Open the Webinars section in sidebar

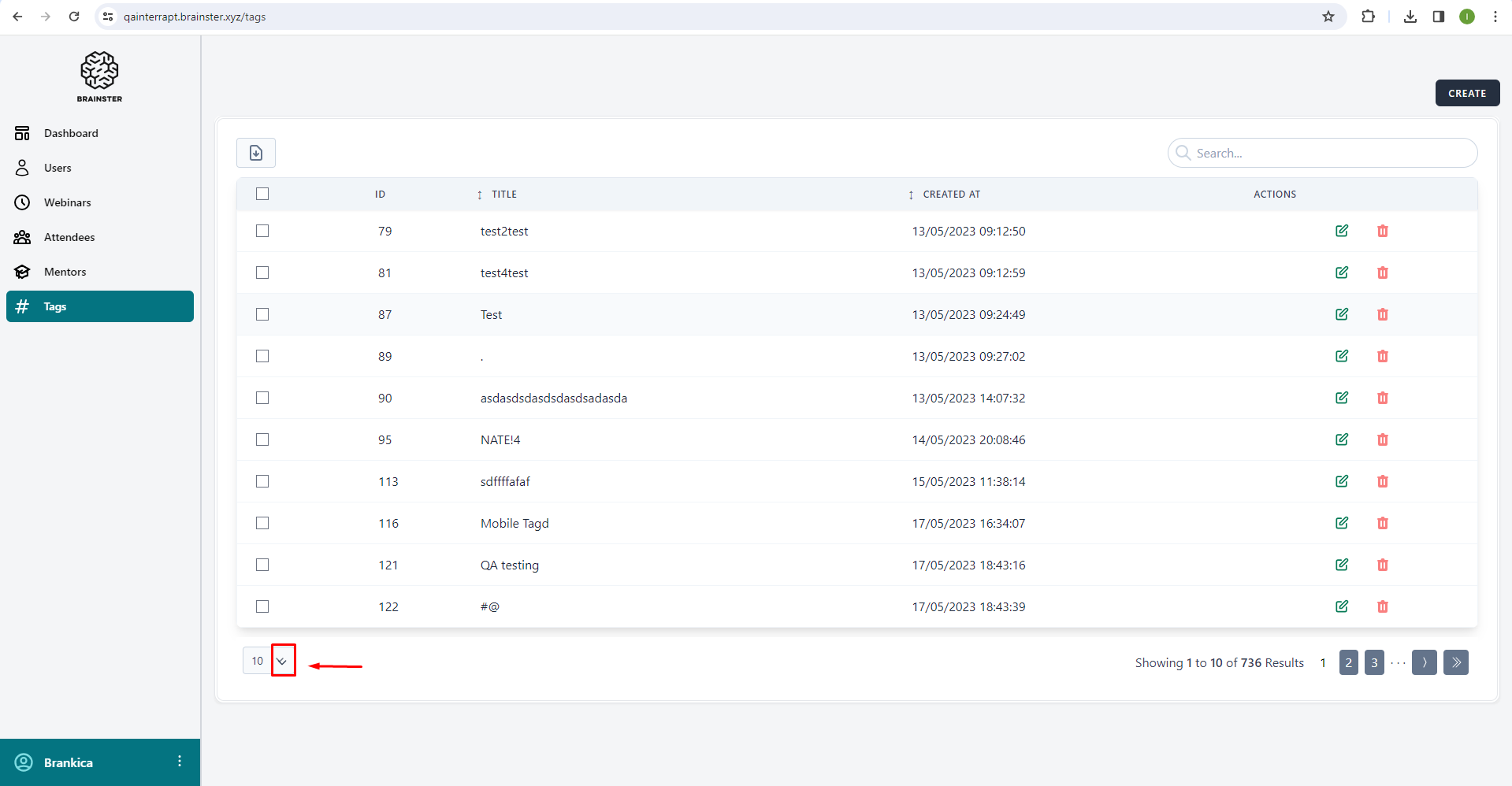click(x=68, y=202)
